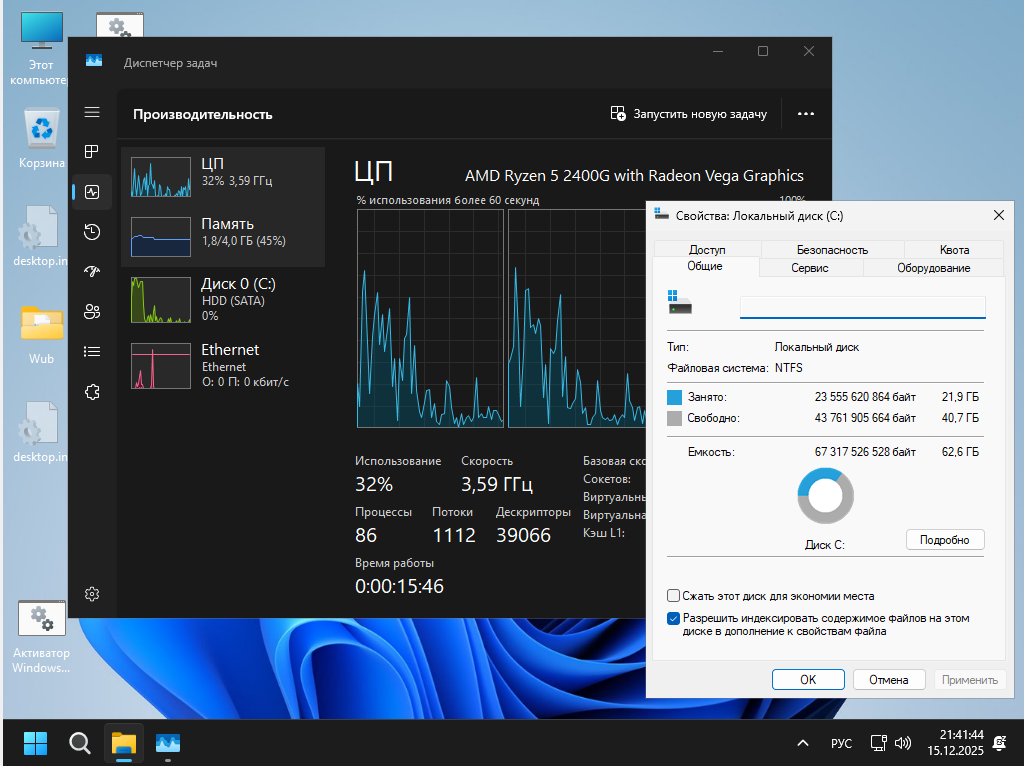Switch to Сервис tab
Viewport: 1024px width, 766px height.
pos(810,268)
